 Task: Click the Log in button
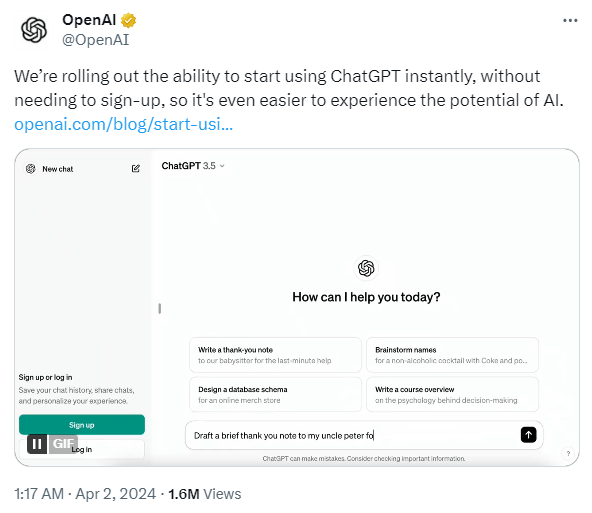[82, 449]
